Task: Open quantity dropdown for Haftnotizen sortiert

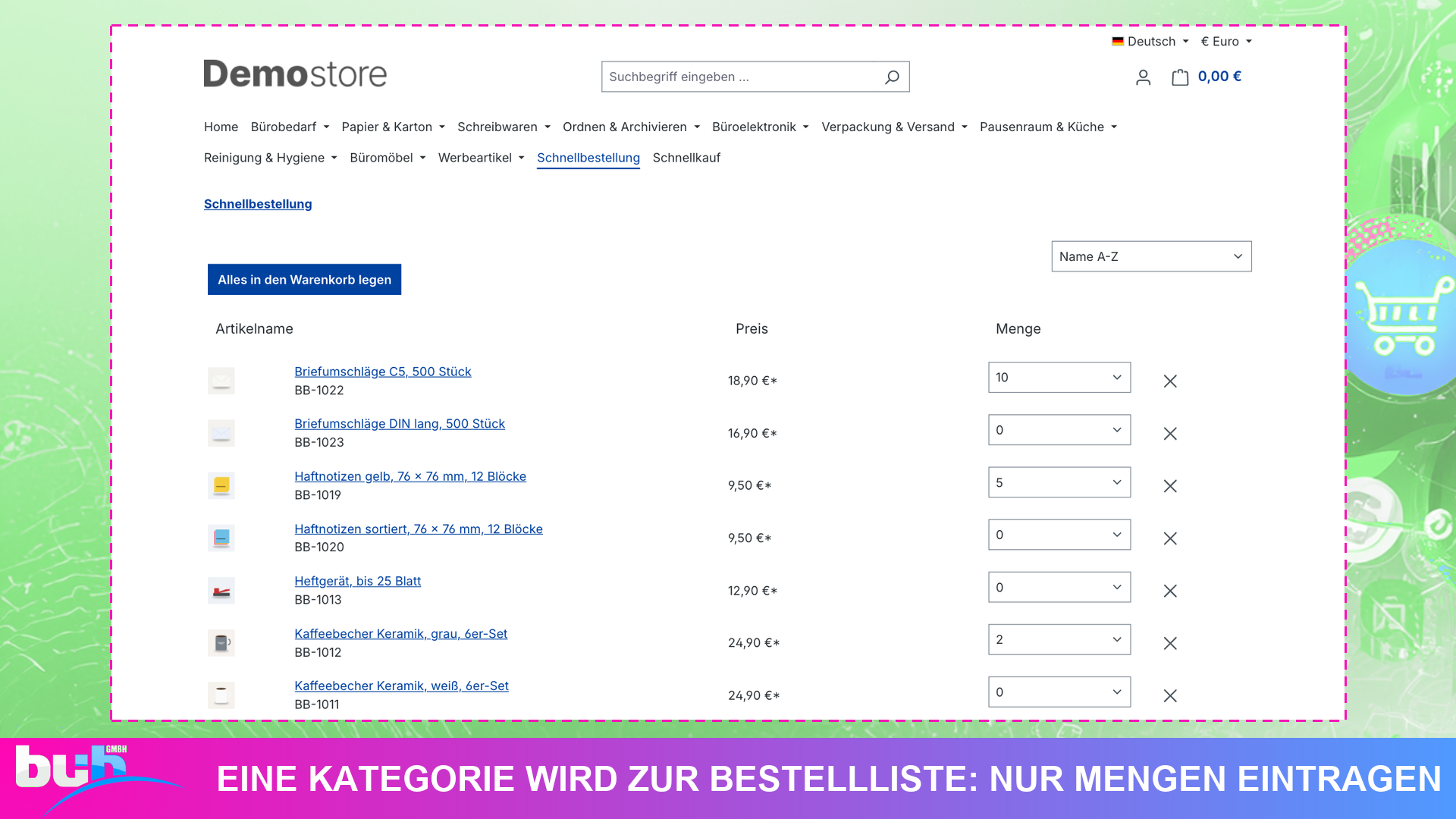Action: click(1059, 535)
